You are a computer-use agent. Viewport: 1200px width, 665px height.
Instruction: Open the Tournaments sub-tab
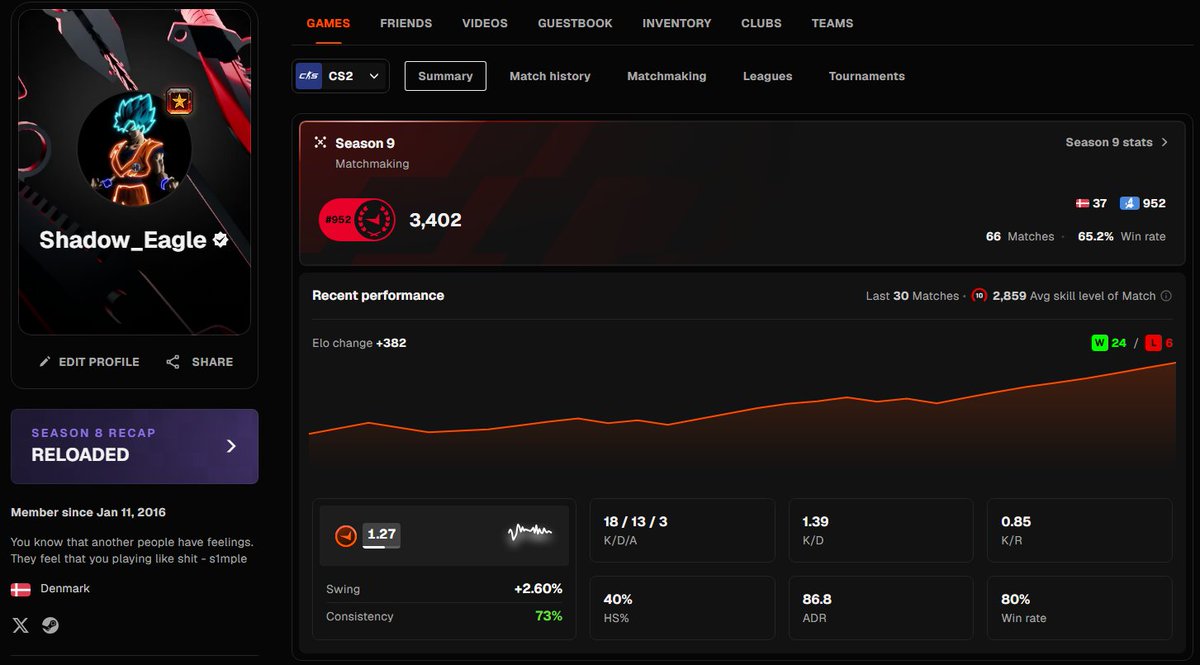pyautogui.click(x=867, y=76)
